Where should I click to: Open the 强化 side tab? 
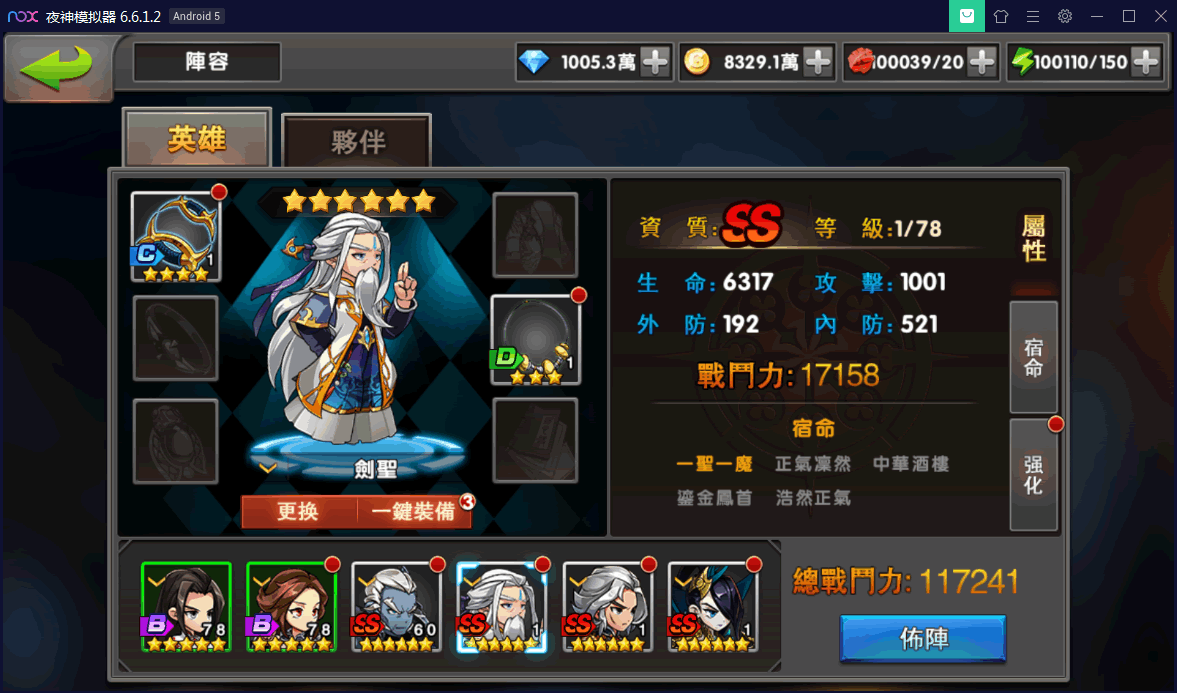click(1034, 475)
